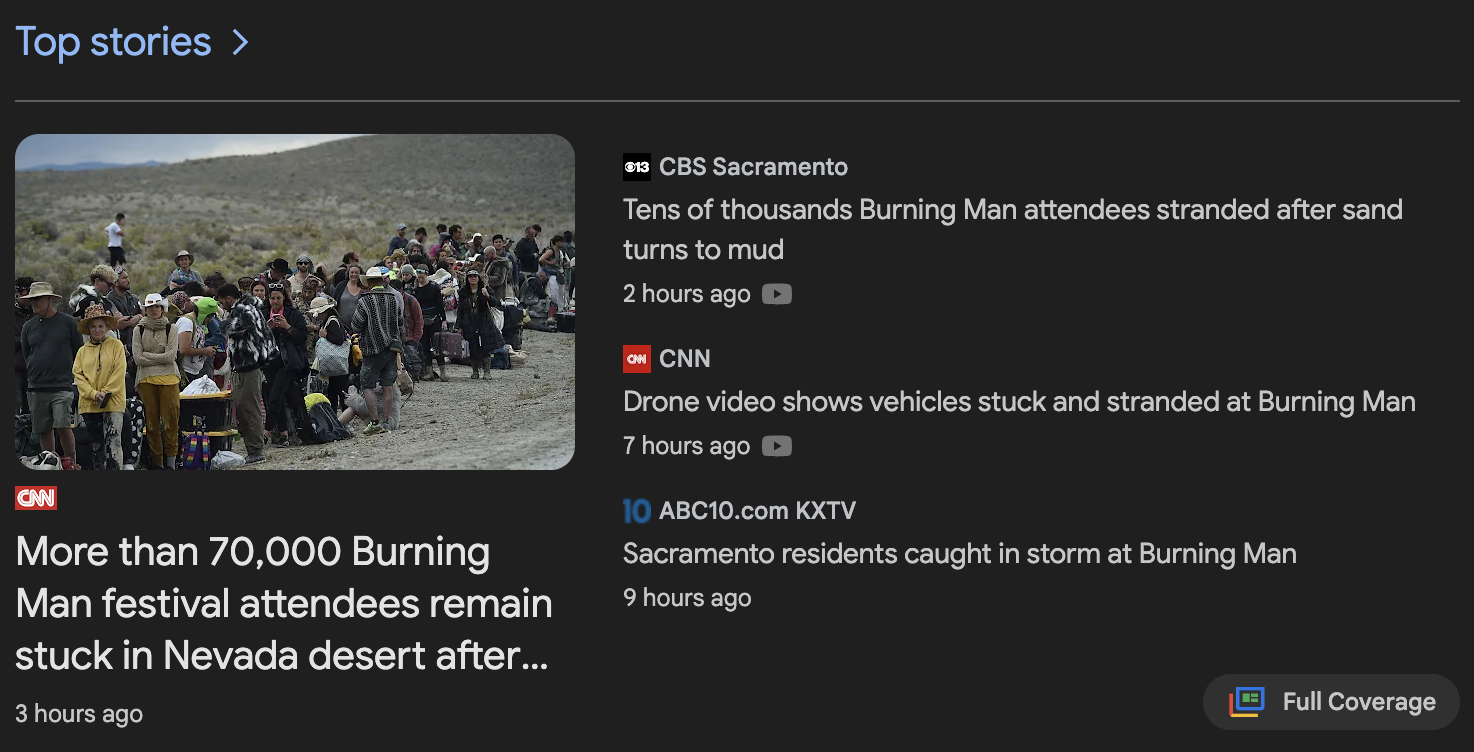Open 'Drone video shows vehicles stuck' article
The image size is (1474, 752).
click(x=1019, y=402)
